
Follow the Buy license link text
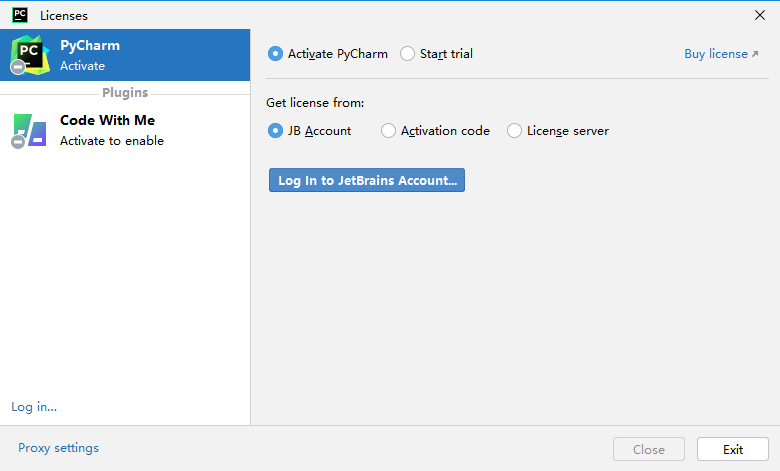pos(715,54)
